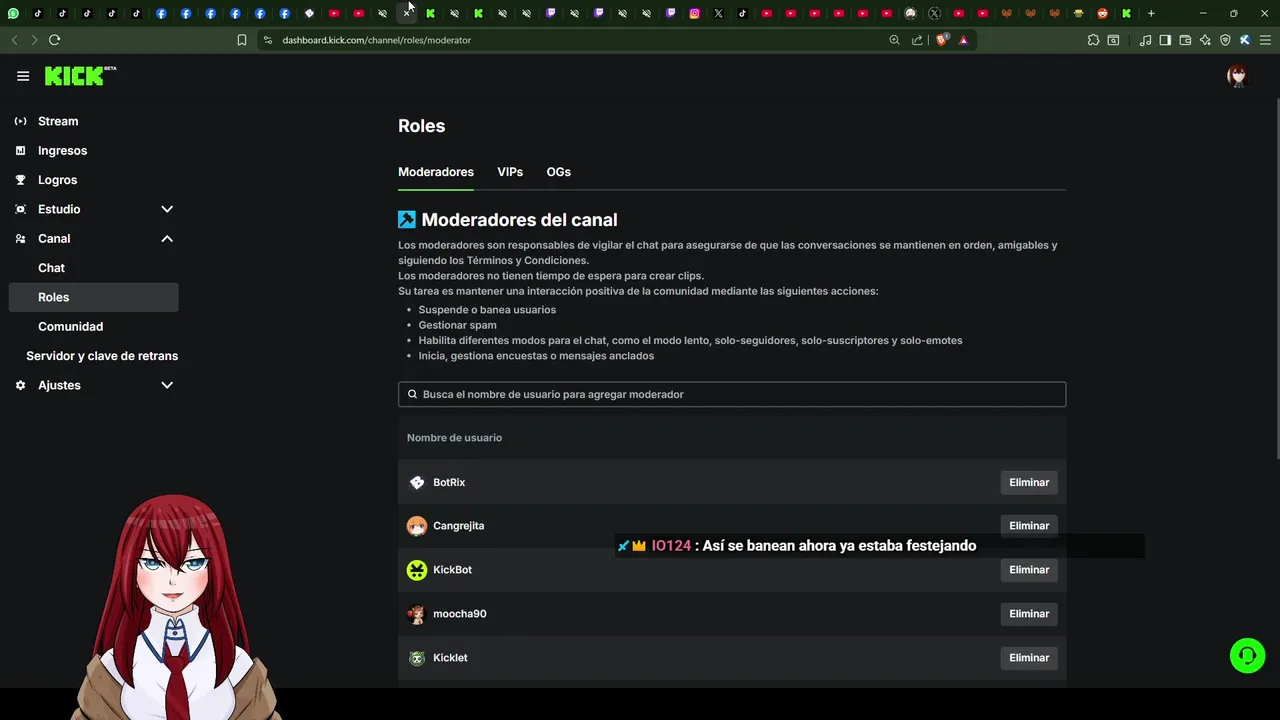
Task: Remove Kicklet as moderator
Action: click(1029, 658)
